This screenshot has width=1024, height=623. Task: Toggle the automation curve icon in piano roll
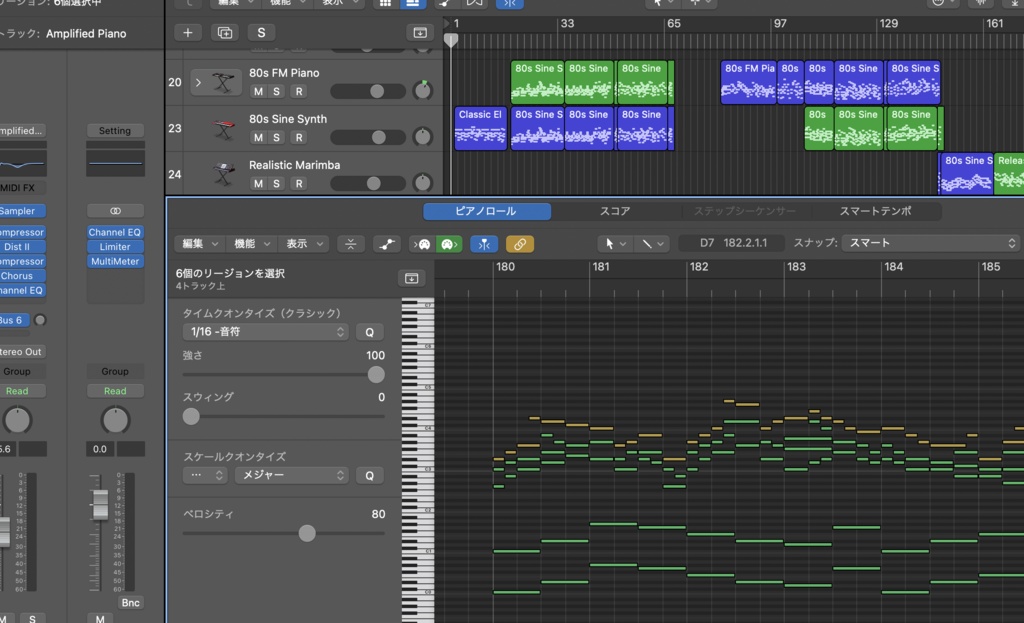(x=387, y=244)
